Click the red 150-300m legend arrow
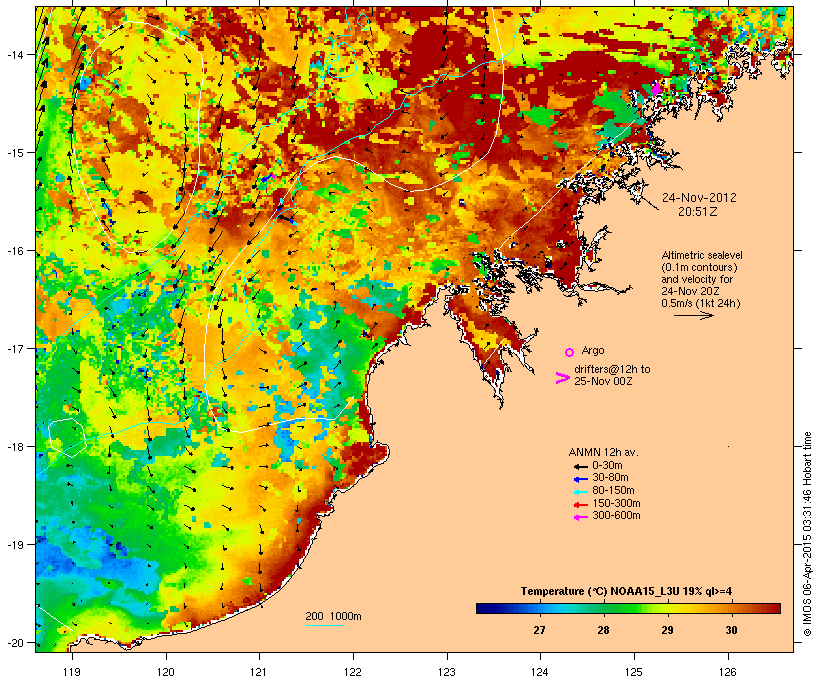 pos(581,504)
